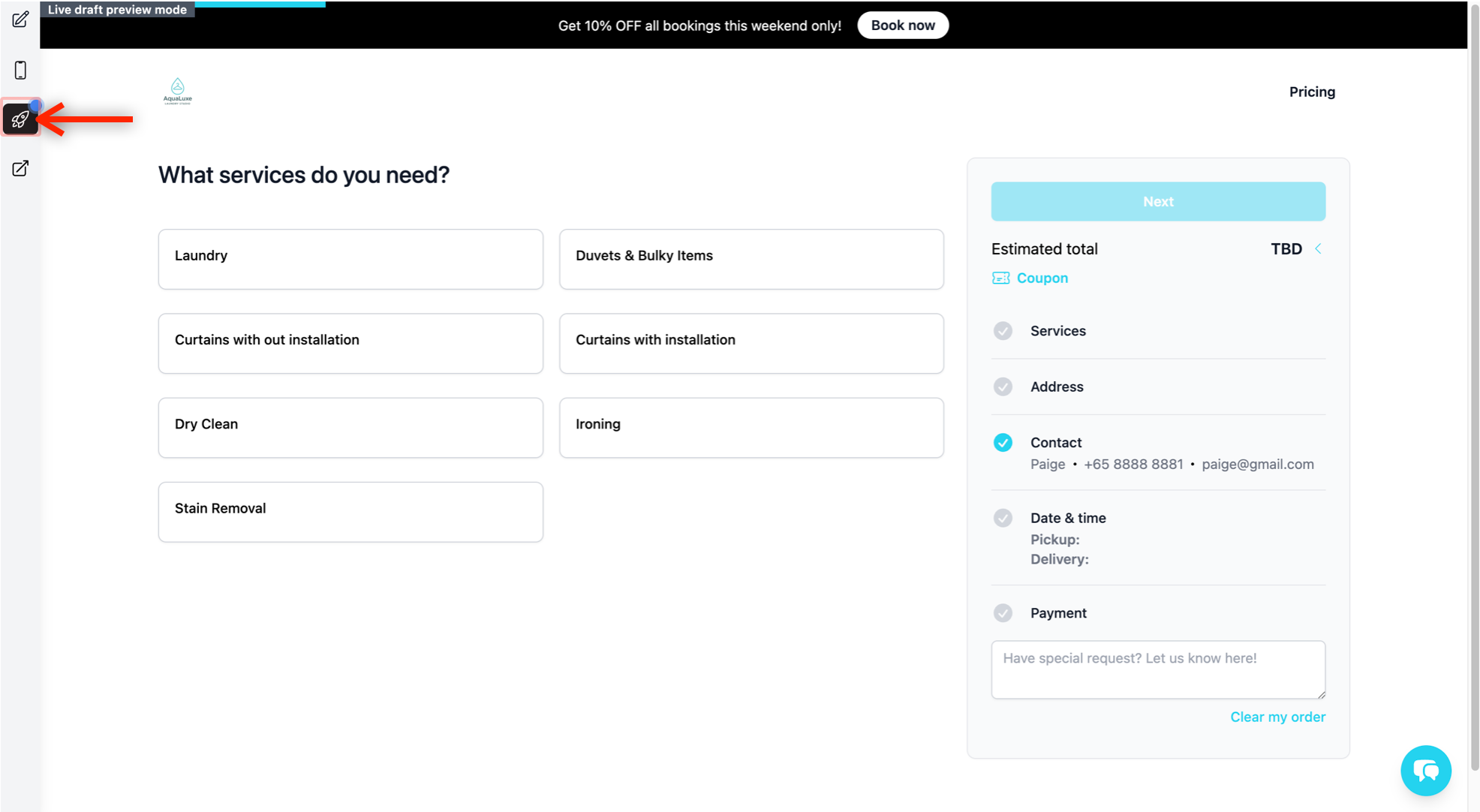Click the Contact blue checkmark icon
1480x812 pixels.
coord(1003,443)
